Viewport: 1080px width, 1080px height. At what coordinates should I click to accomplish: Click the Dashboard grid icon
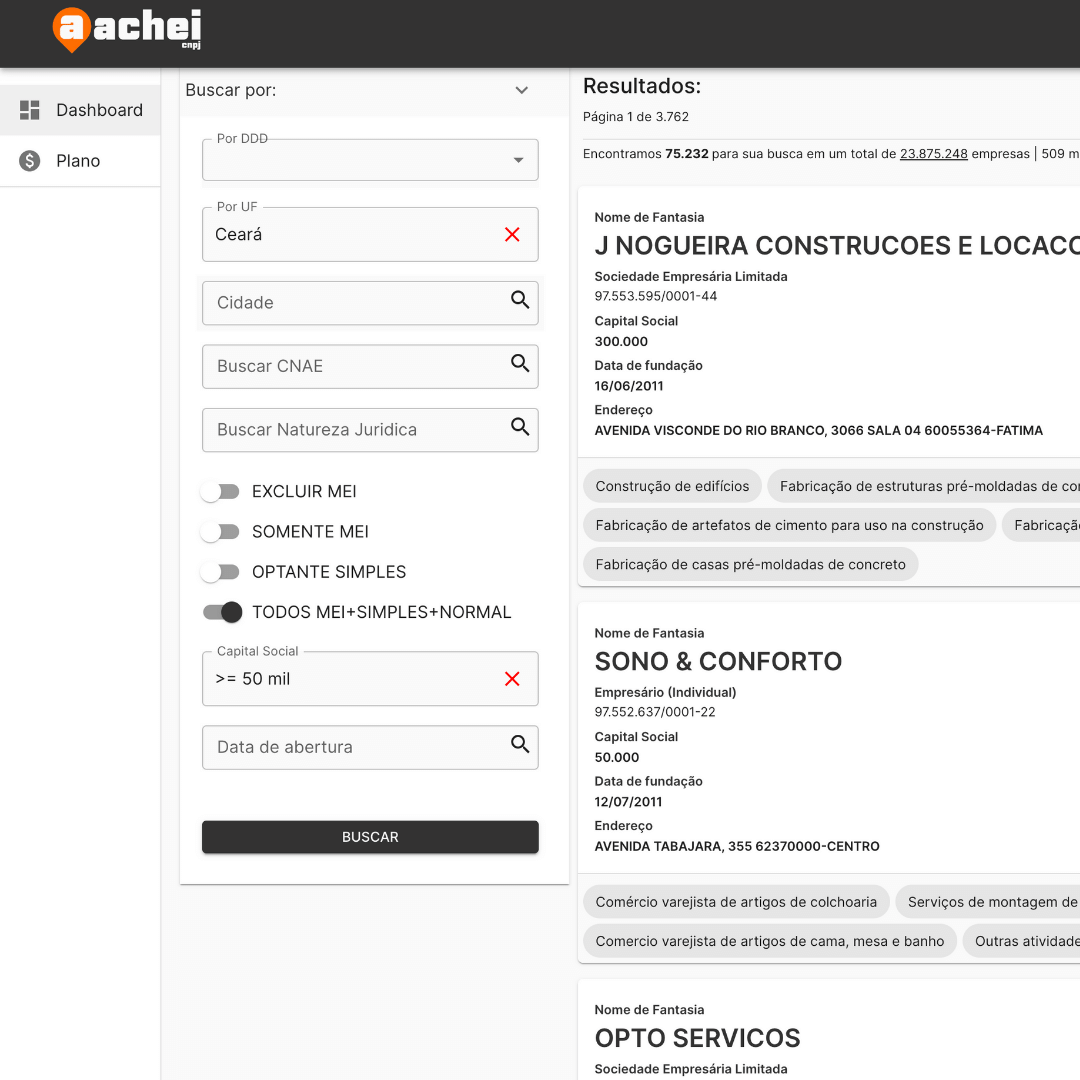click(30, 110)
